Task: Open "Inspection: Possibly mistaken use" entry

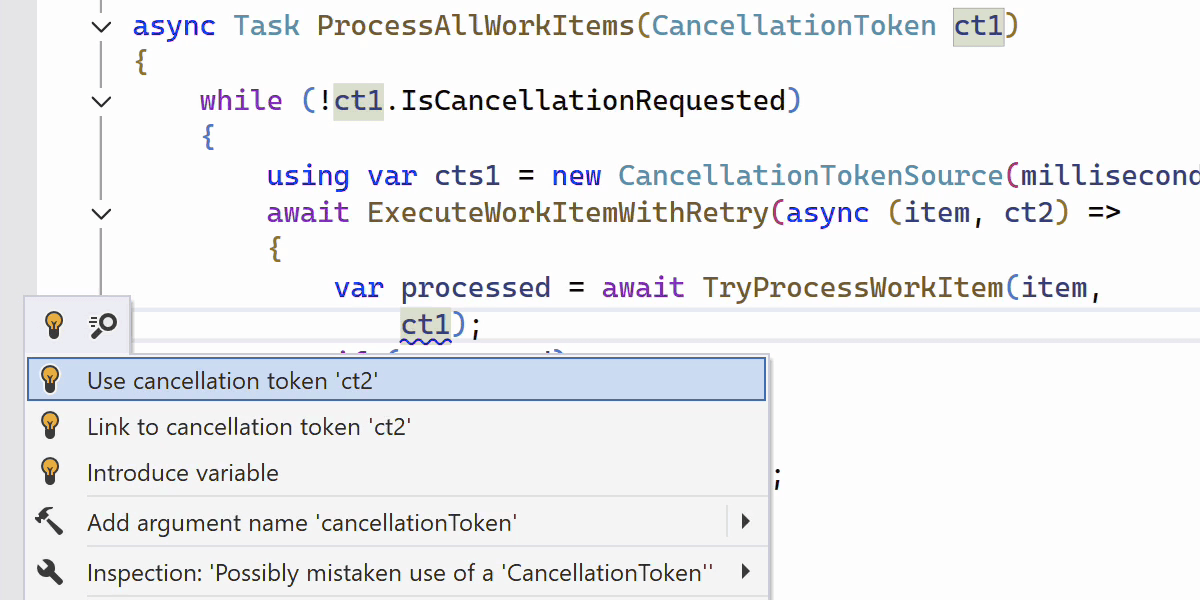Action: pos(400,573)
